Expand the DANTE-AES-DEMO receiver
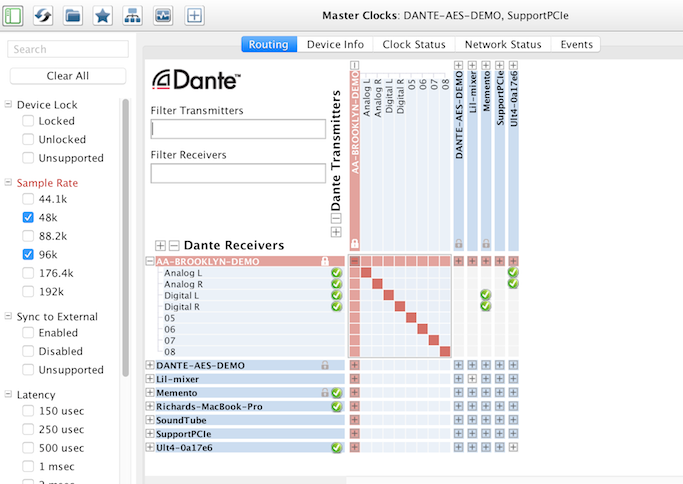 point(150,366)
